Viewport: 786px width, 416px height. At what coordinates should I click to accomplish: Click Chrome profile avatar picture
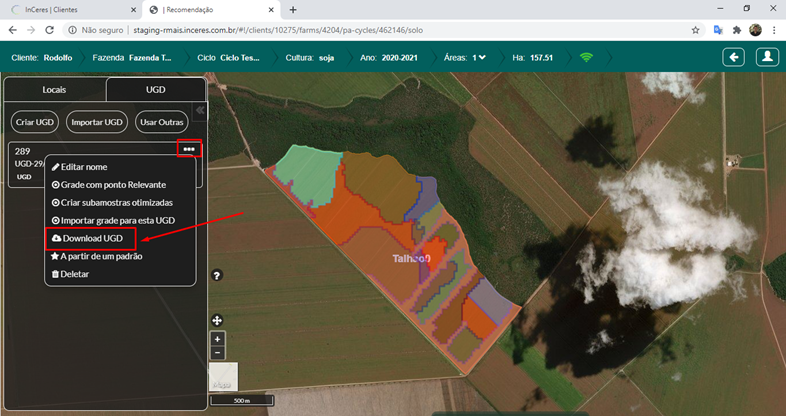pyautogui.click(x=755, y=30)
